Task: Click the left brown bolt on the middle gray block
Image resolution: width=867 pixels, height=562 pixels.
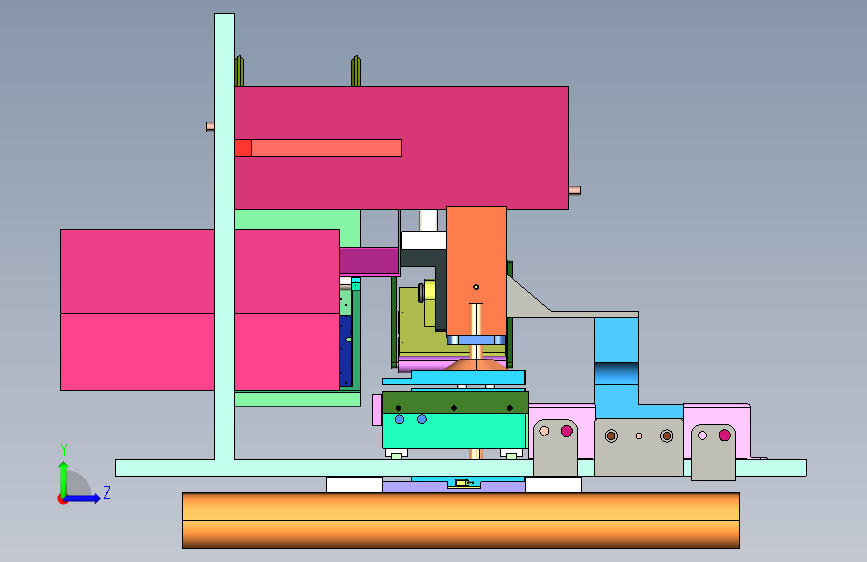Action: 611,436
